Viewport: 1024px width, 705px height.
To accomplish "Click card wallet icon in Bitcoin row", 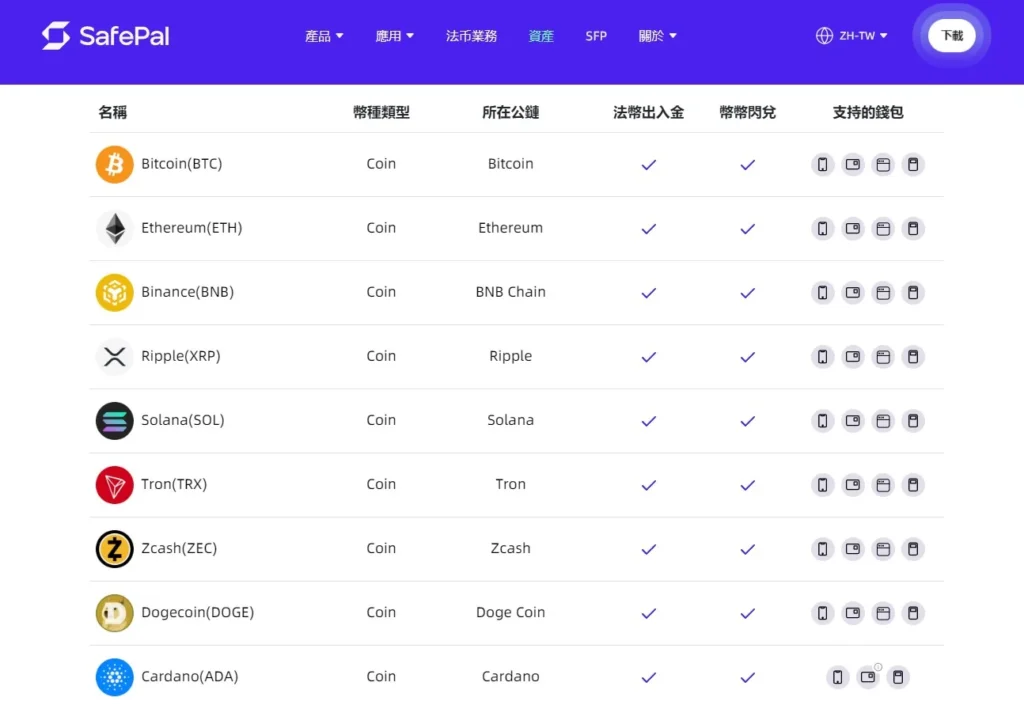I will click(x=853, y=164).
